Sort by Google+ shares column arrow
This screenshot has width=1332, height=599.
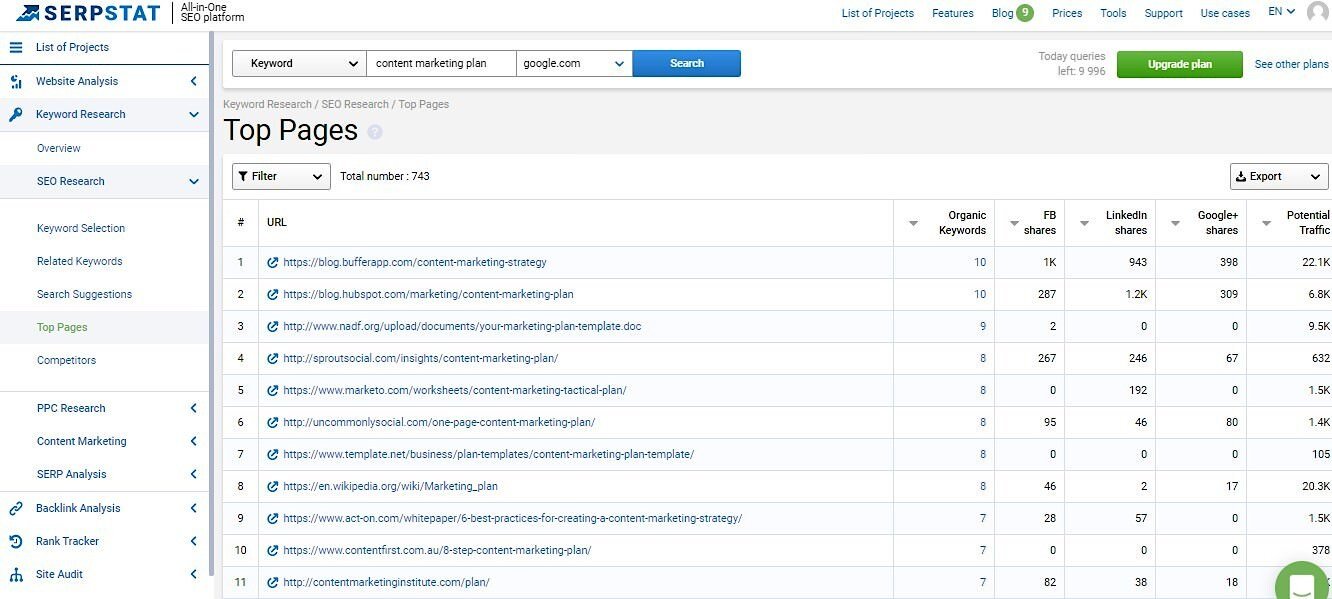[x=1176, y=223]
